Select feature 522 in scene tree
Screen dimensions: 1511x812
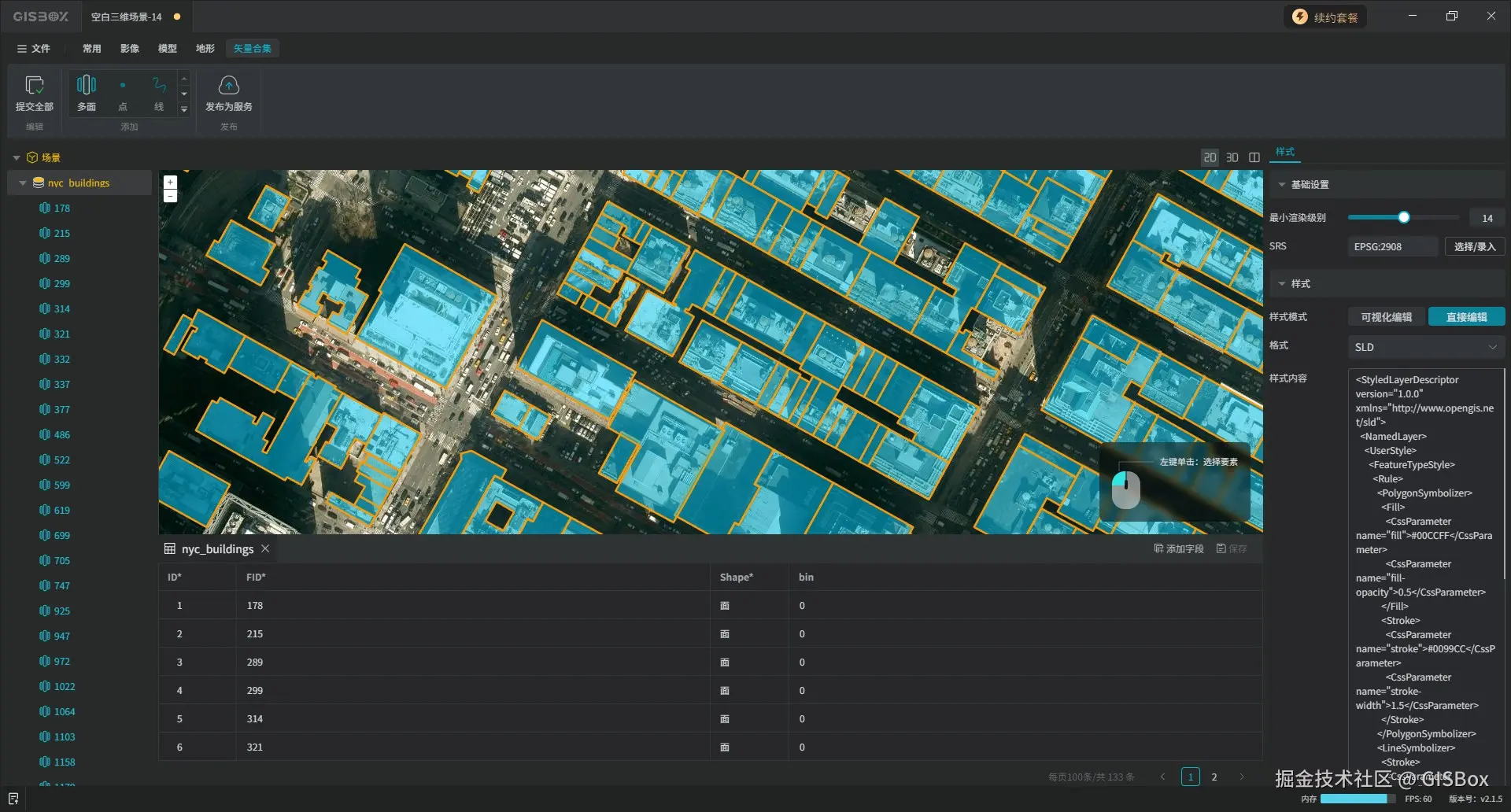[x=62, y=460]
